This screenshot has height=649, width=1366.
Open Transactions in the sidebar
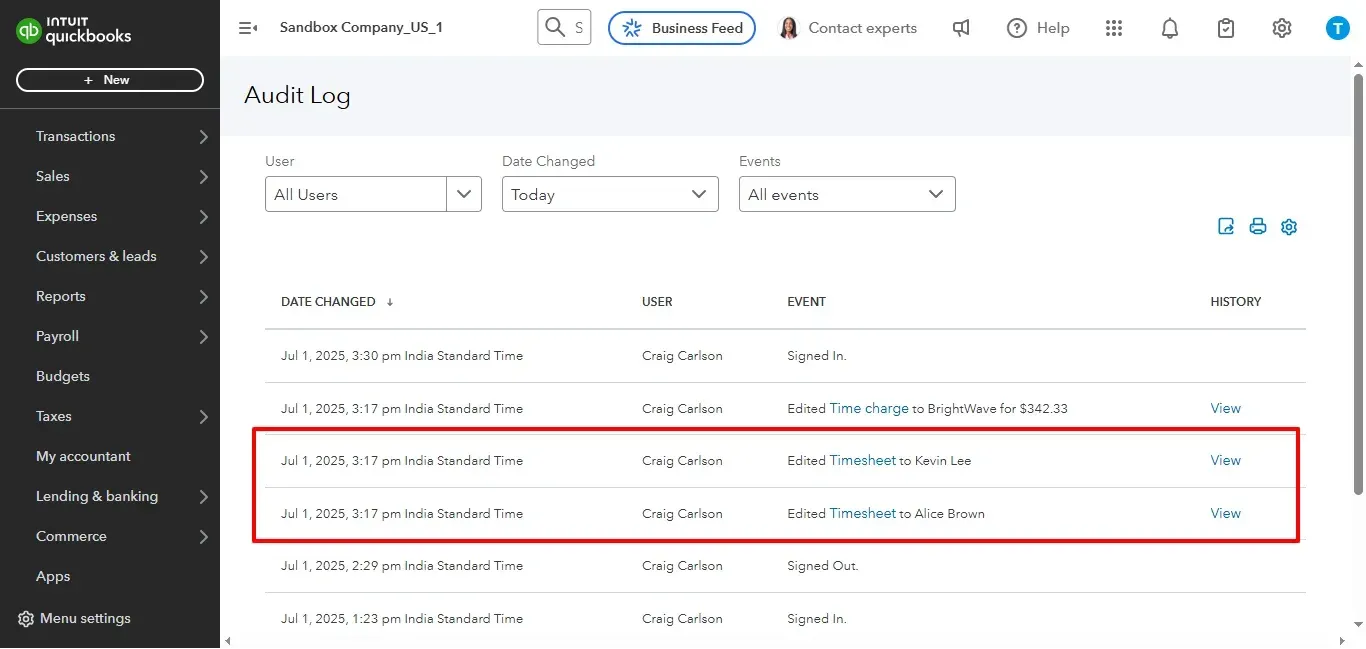click(76, 136)
